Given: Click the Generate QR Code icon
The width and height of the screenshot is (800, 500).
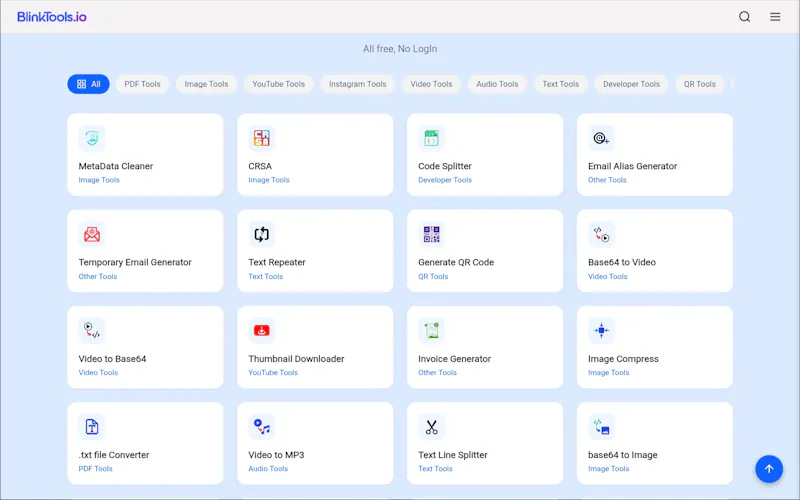Looking at the screenshot, I should click(x=432, y=235).
